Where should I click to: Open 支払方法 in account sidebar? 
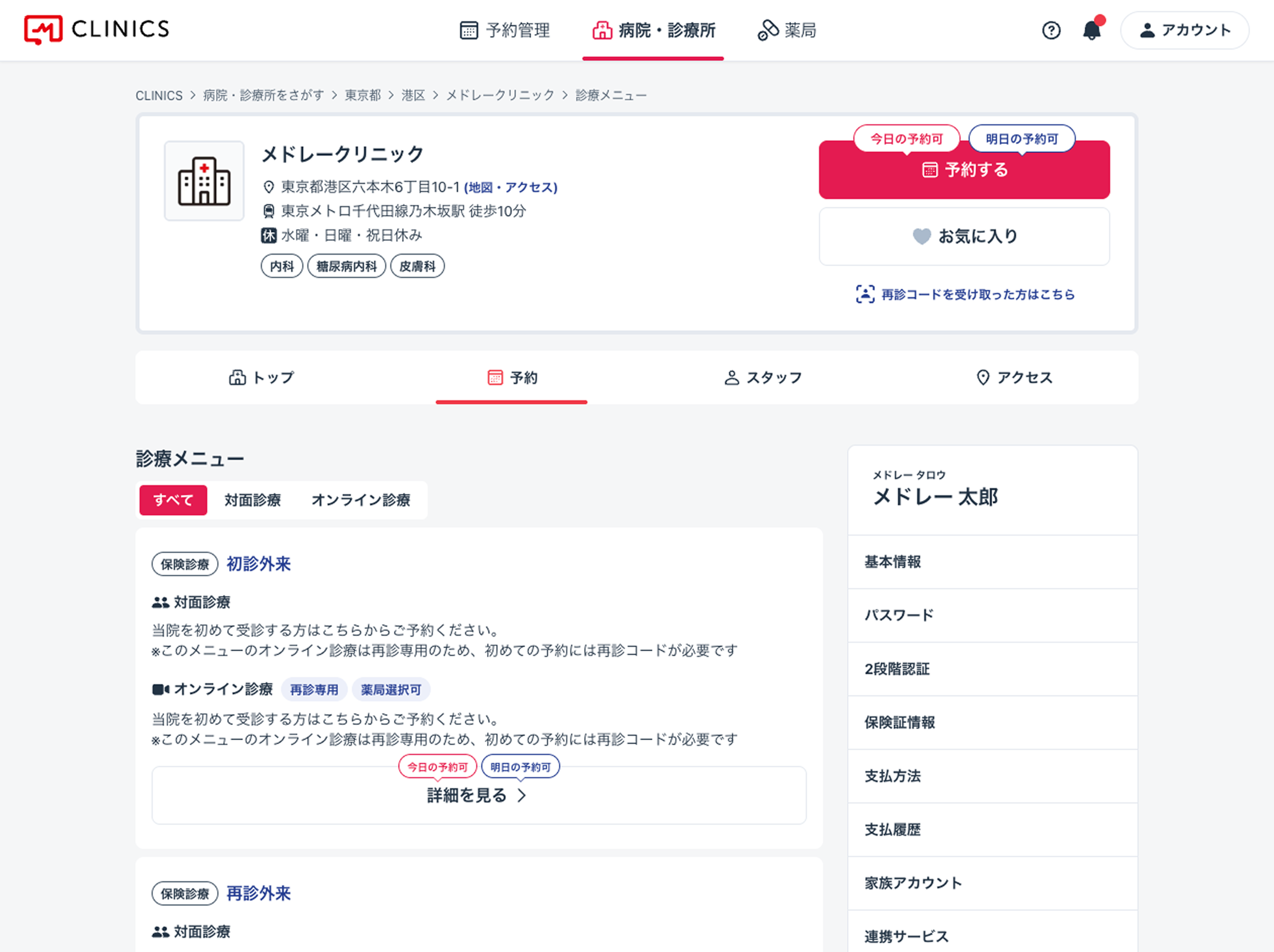tap(992, 777)
